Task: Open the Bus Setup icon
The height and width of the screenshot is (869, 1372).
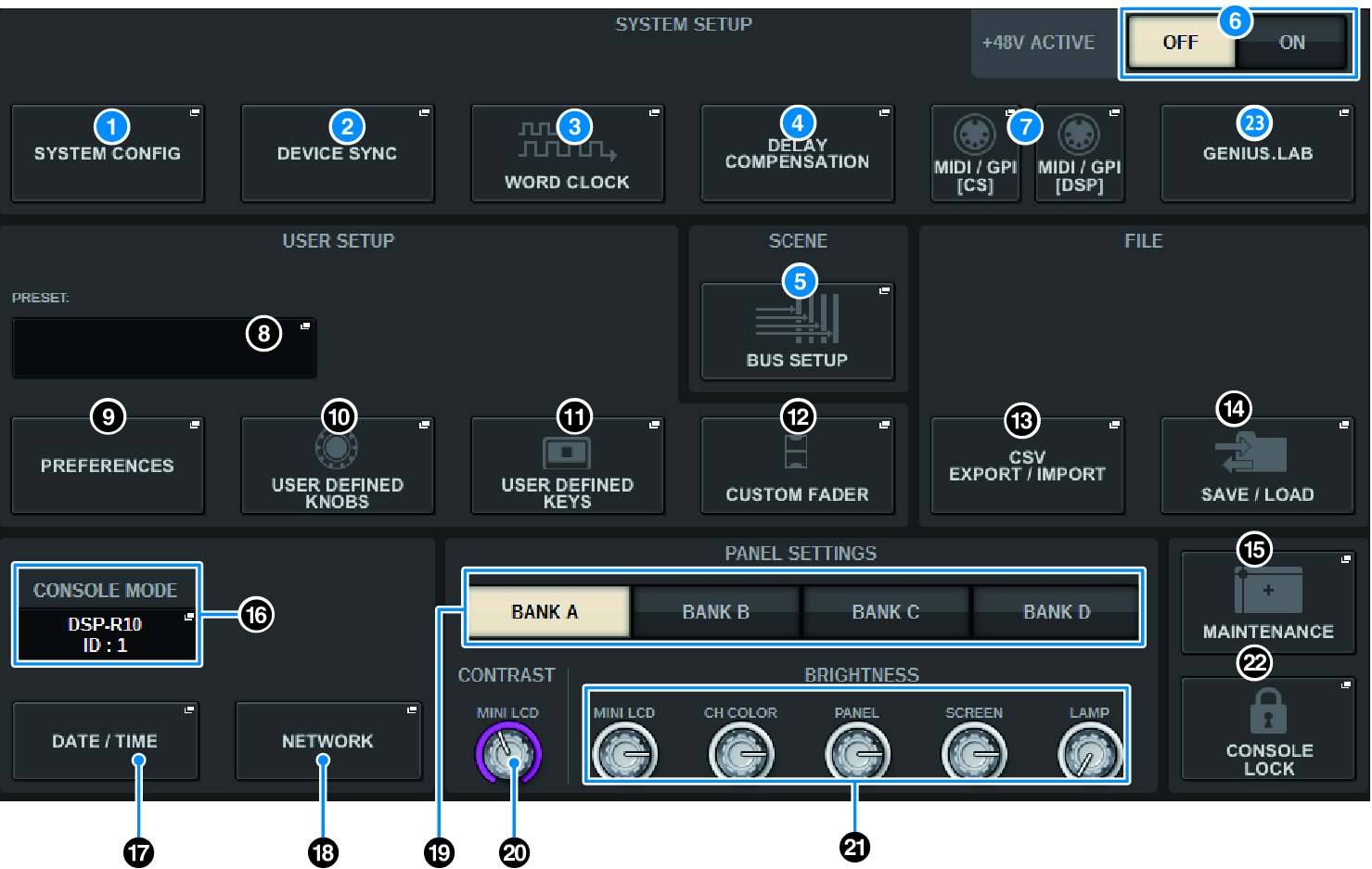Action: pyautogui.click(x=797, y=320)
